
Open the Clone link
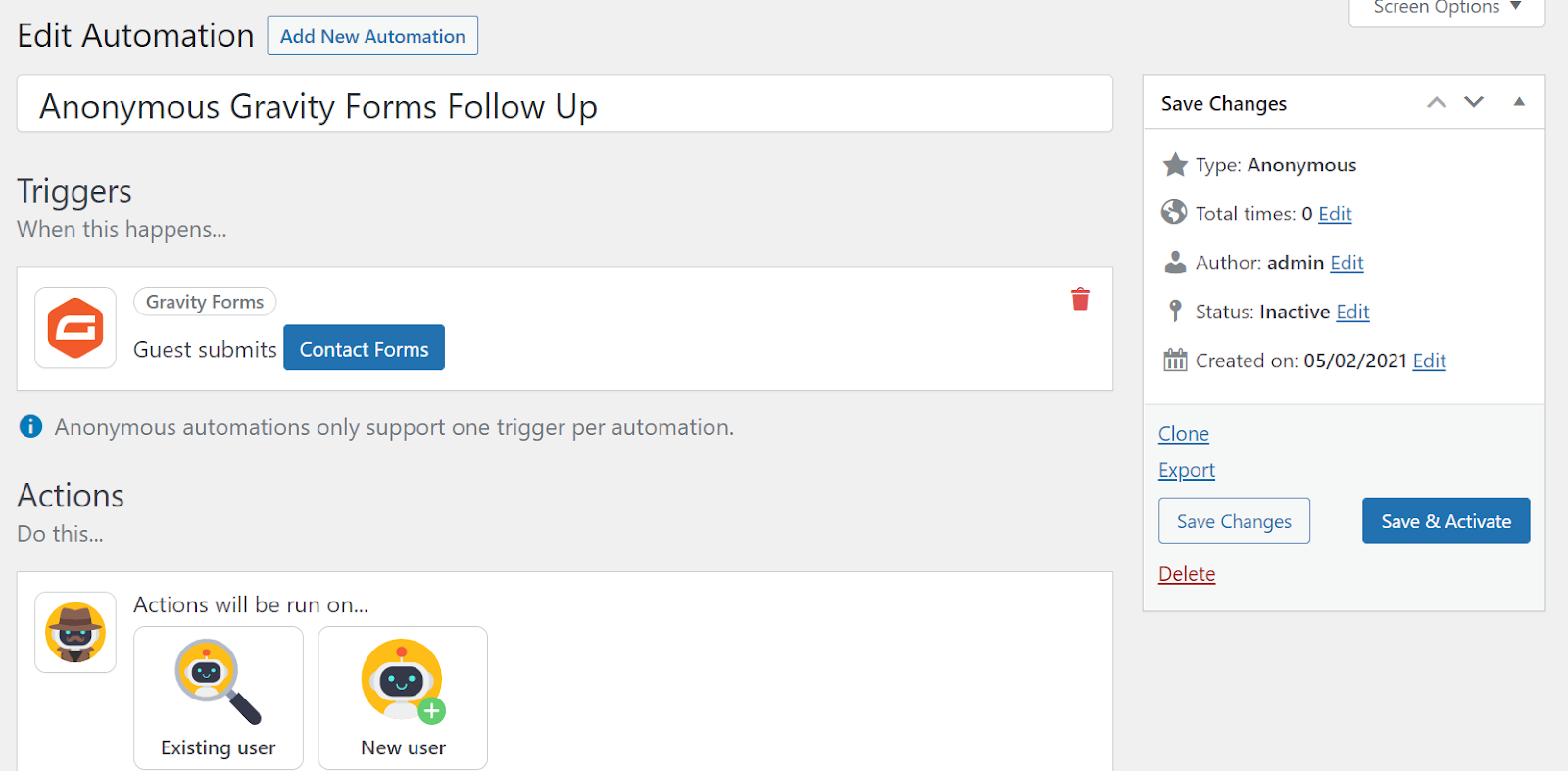(1183, 434)
